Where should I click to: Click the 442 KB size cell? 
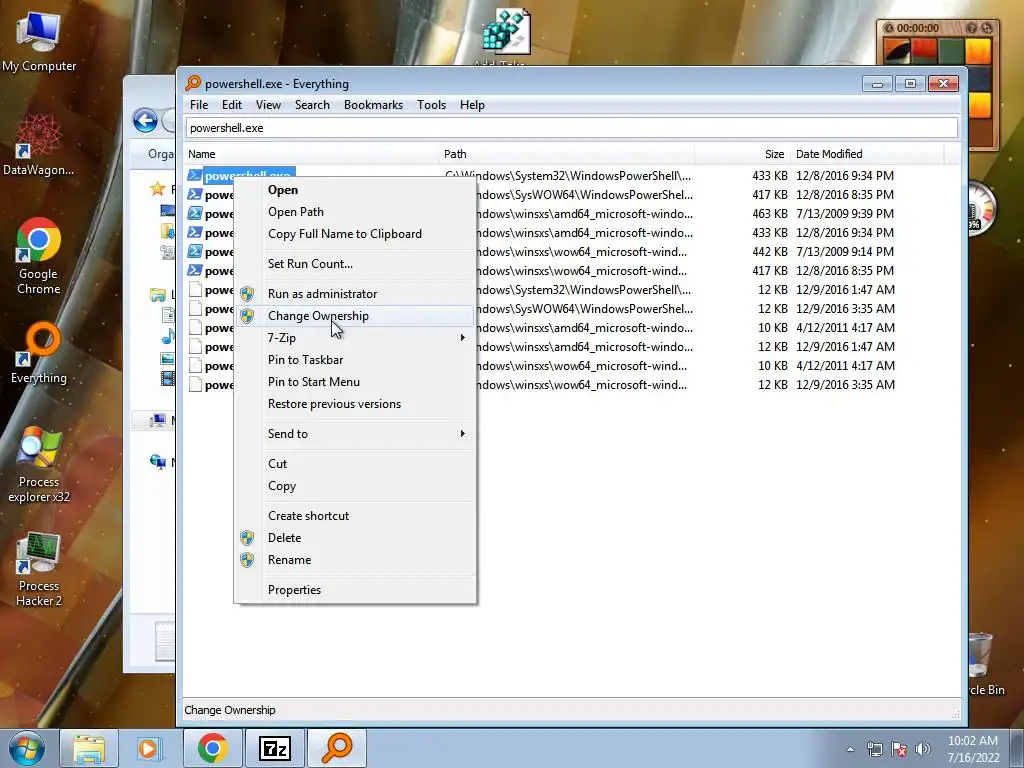pyautogui.click(x=770, y=252)
